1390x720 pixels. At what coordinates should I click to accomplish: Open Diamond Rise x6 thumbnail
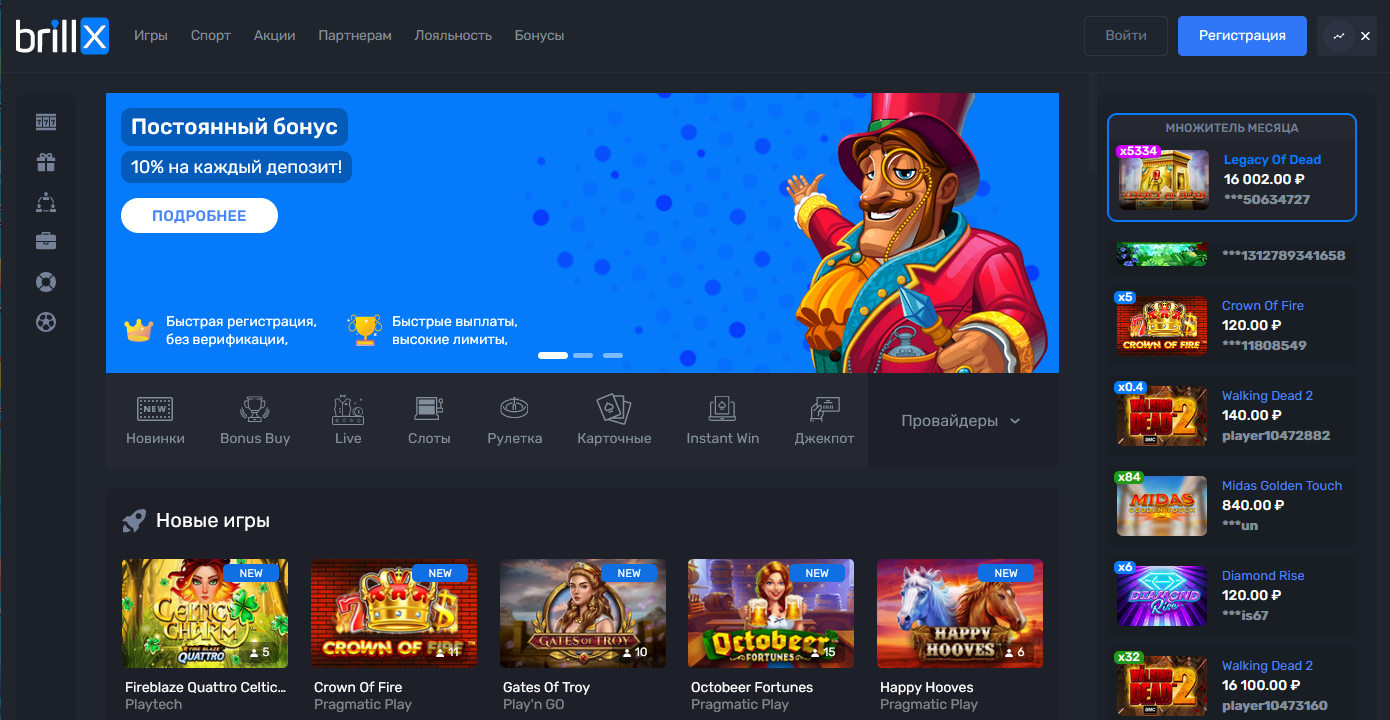tap(1162, 595)
